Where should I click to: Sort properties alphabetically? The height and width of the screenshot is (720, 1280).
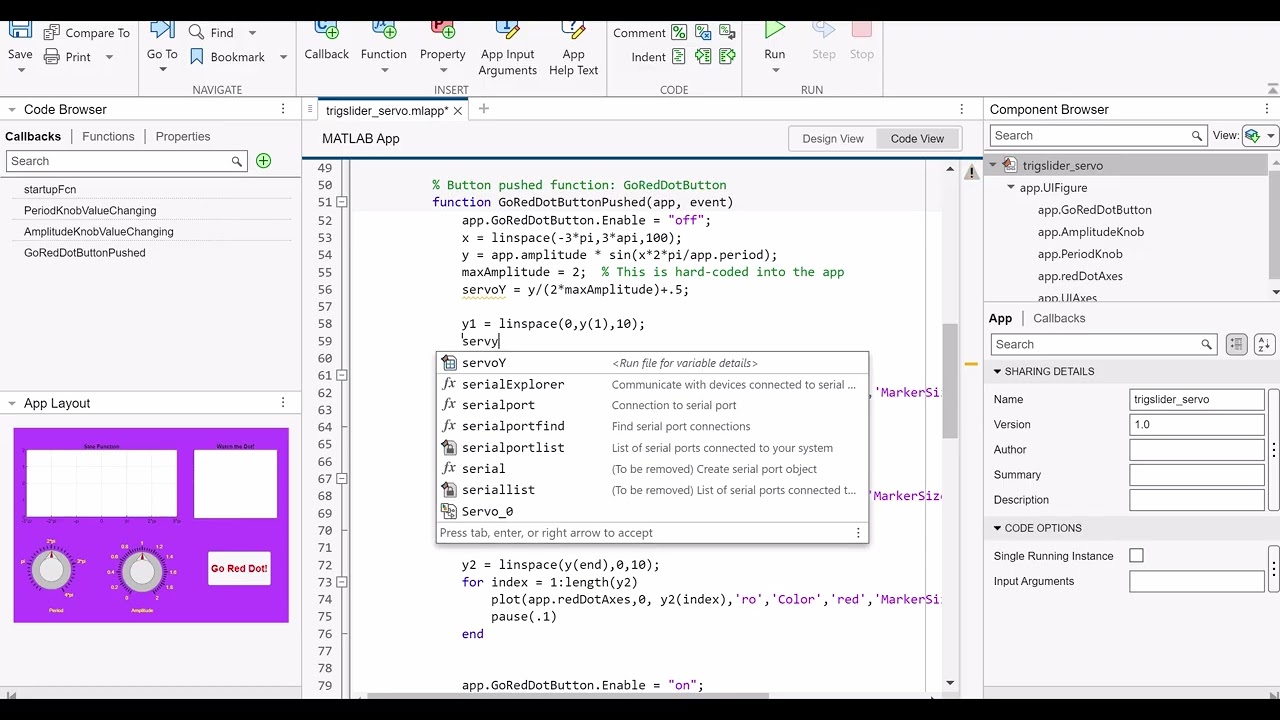[x=1263, y=344]
